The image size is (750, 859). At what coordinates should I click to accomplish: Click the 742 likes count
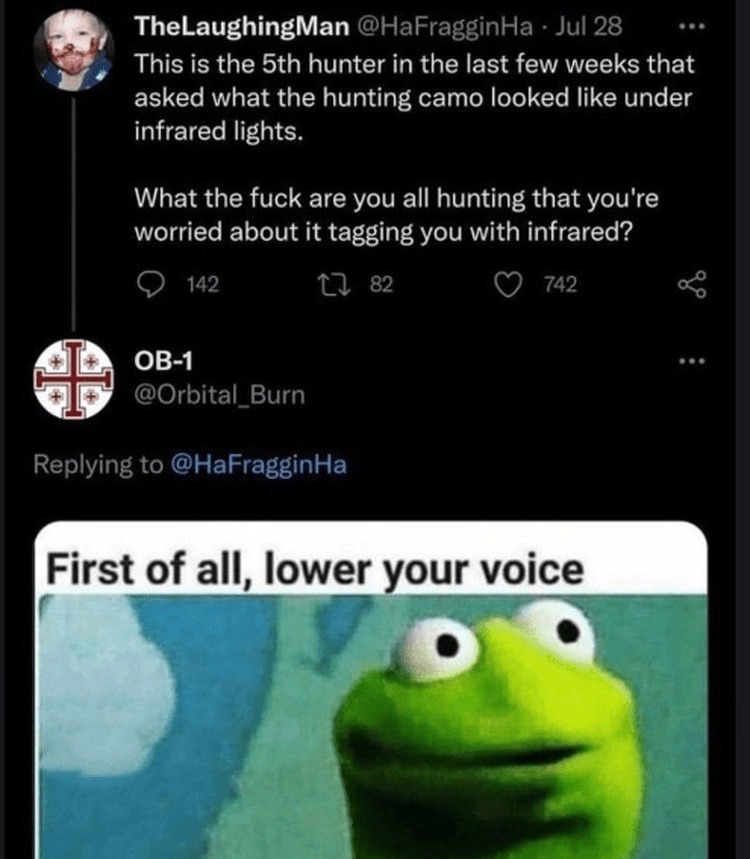560,285
